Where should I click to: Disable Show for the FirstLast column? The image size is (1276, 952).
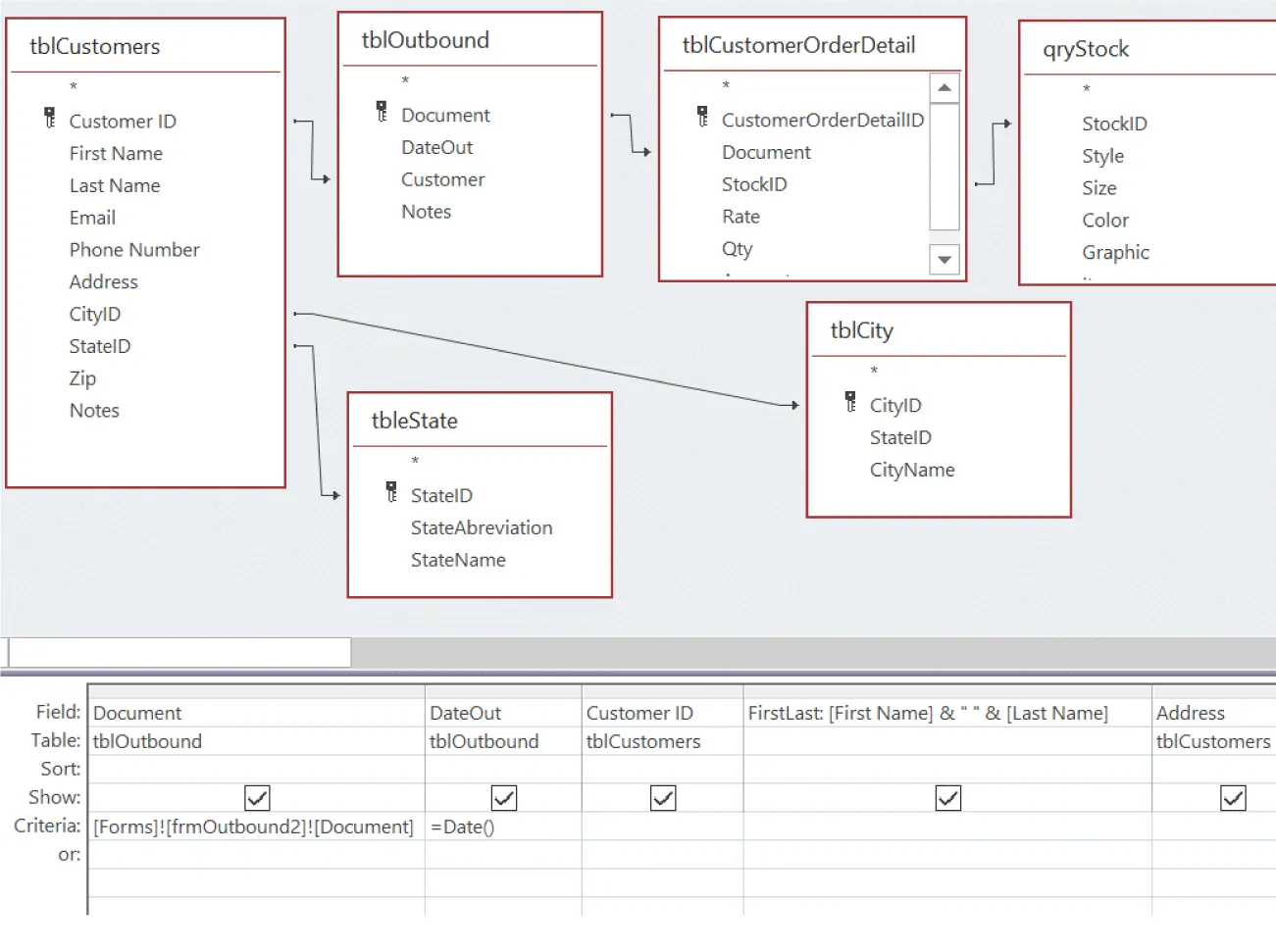[947, 797]
